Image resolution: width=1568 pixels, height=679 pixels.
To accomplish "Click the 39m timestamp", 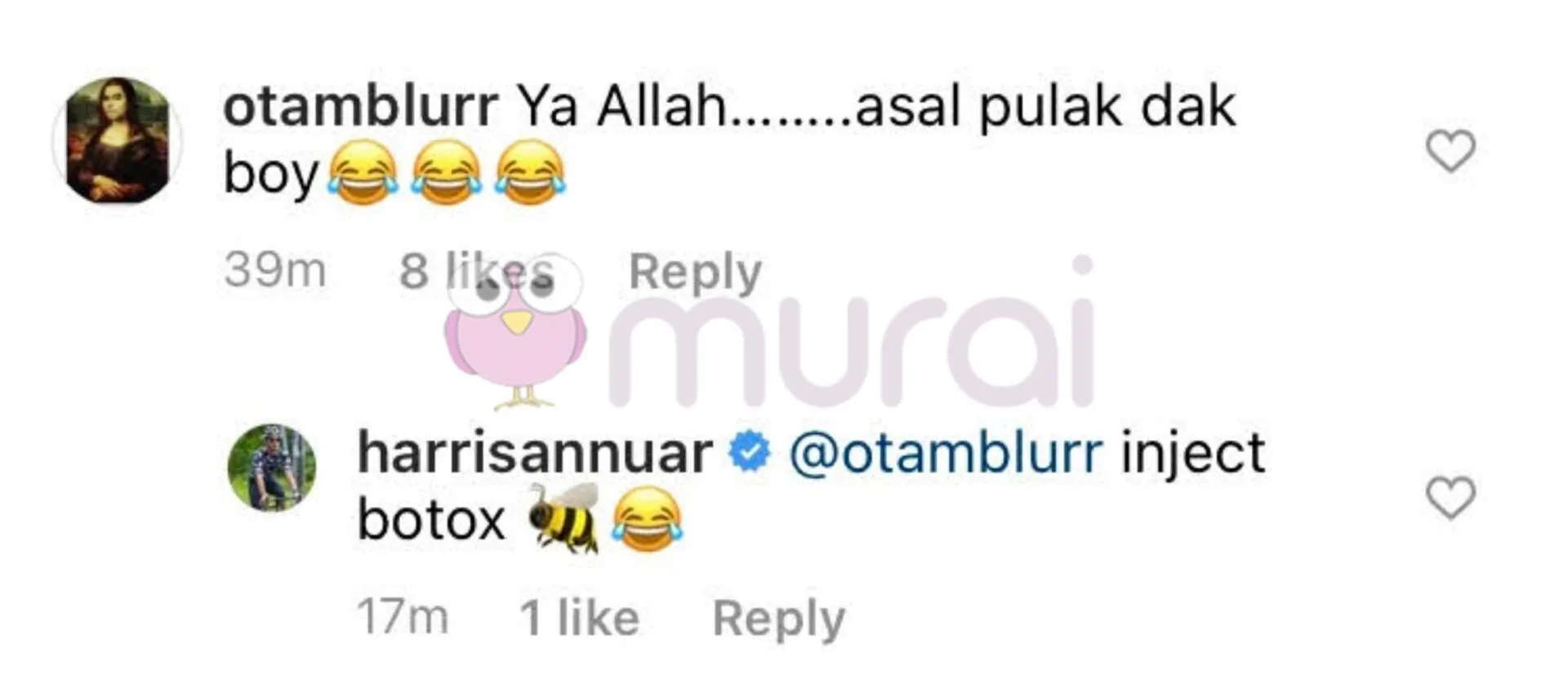I will (x=275, y=270).
